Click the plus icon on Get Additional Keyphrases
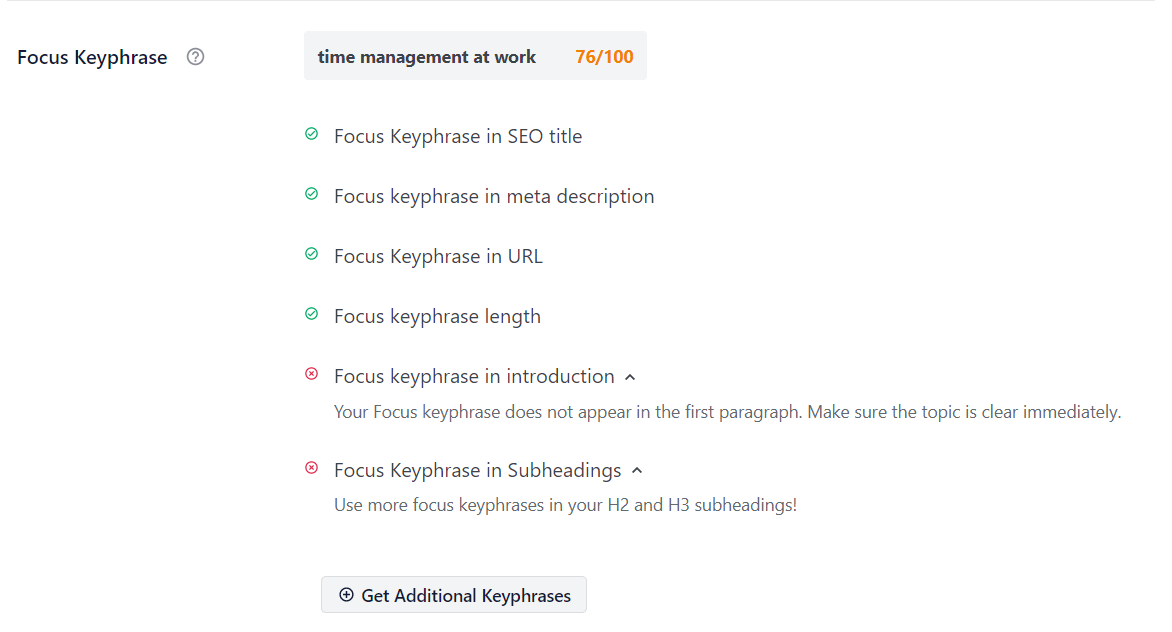 coord(345,595)
